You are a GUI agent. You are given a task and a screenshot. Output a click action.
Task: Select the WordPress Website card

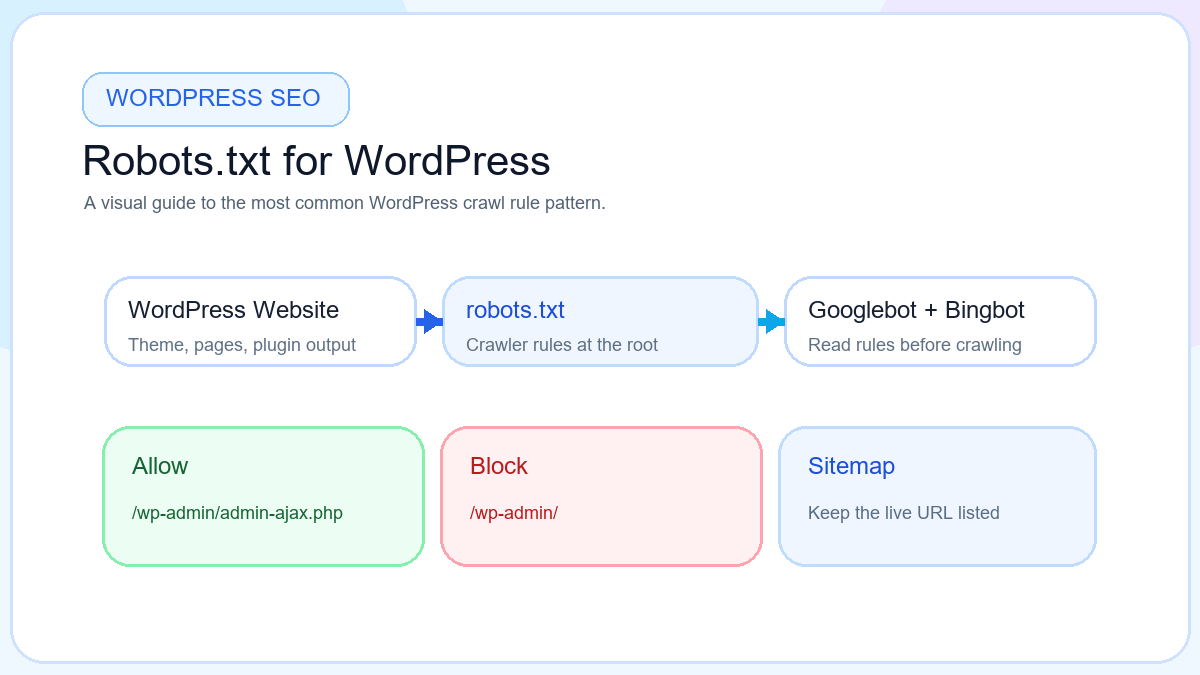coord(260,321)
